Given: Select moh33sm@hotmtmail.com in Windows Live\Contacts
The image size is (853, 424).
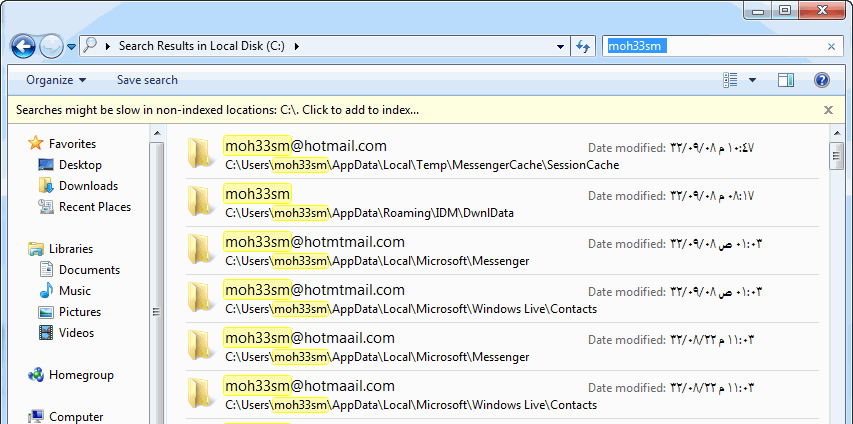Looking at the screenshot, I should (x=502, y=298).
